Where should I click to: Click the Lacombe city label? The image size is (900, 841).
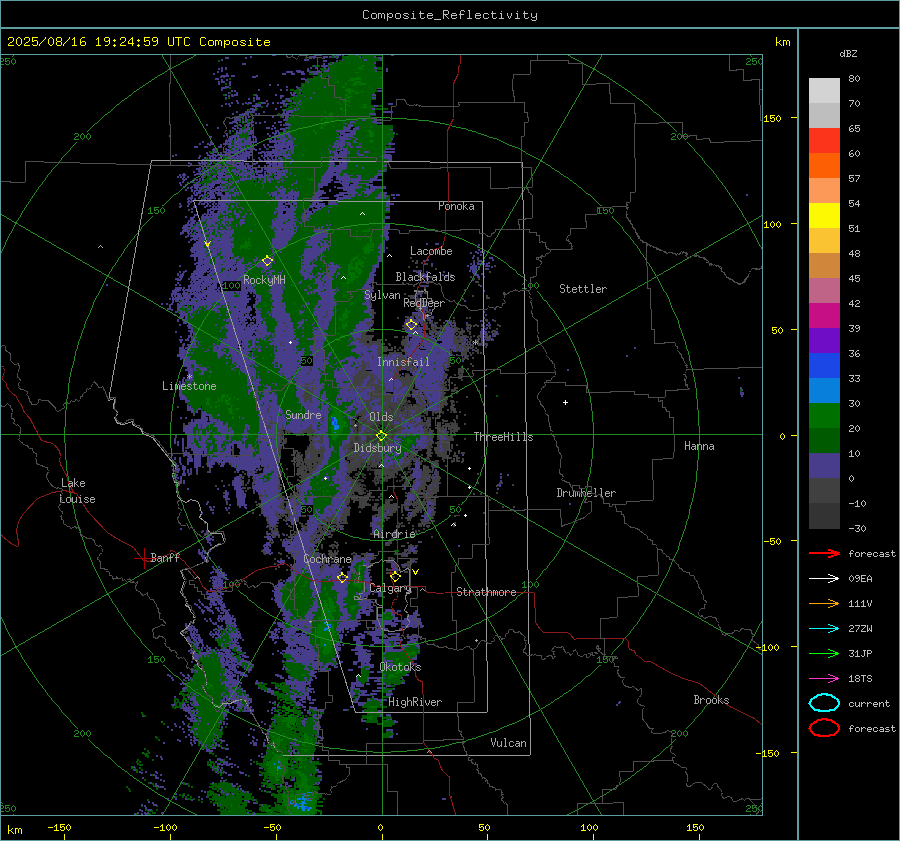click(431, 251)
